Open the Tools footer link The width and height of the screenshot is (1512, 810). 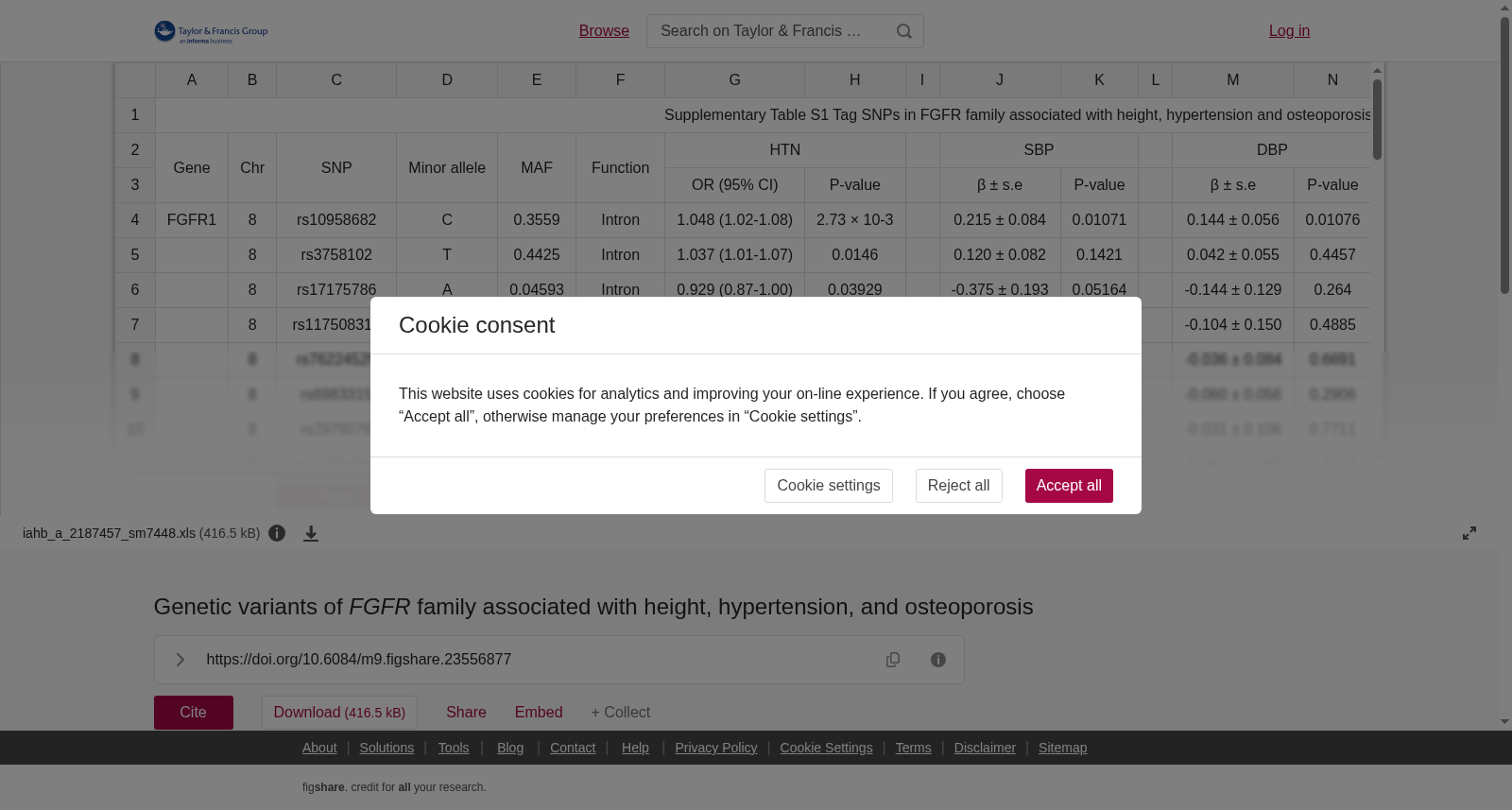coord(454,748)
